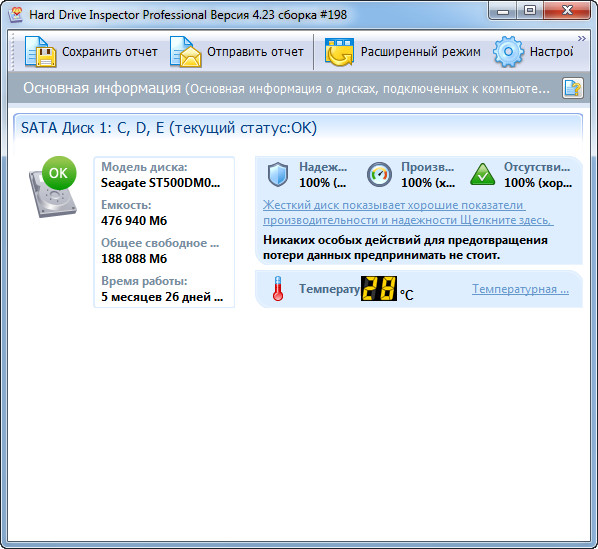
Task: Click the Отсутстви... 100% errors text
Action: click(538, 175)
